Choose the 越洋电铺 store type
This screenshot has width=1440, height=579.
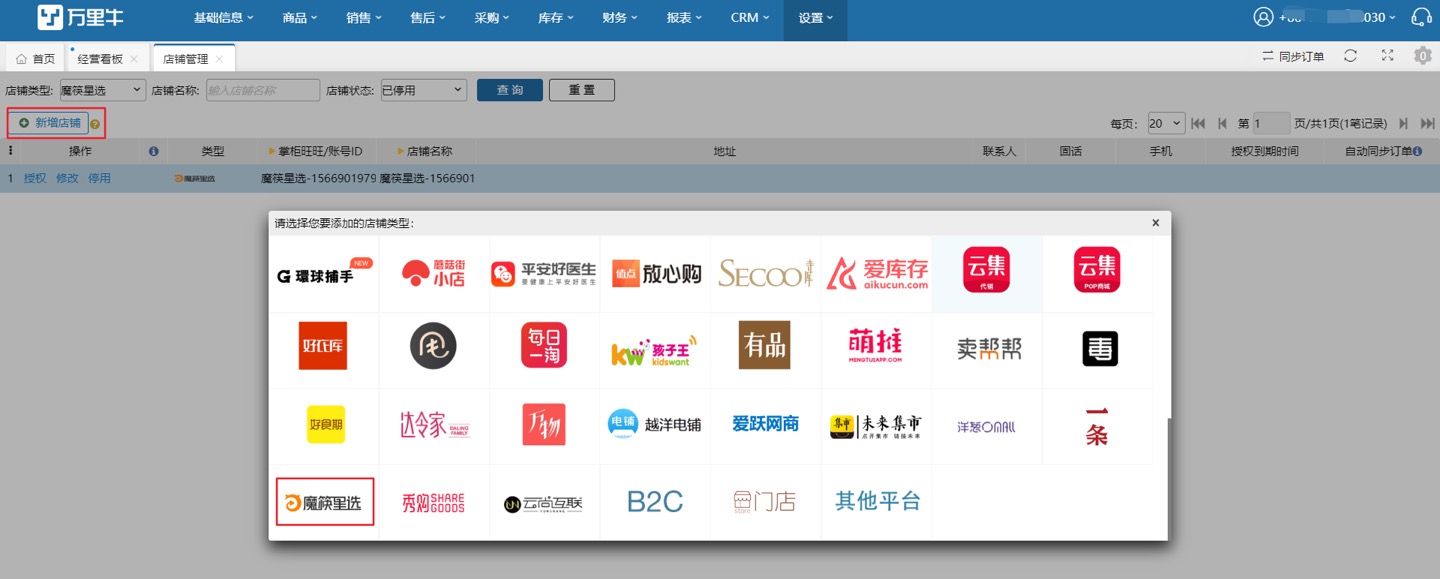[655, 424]
